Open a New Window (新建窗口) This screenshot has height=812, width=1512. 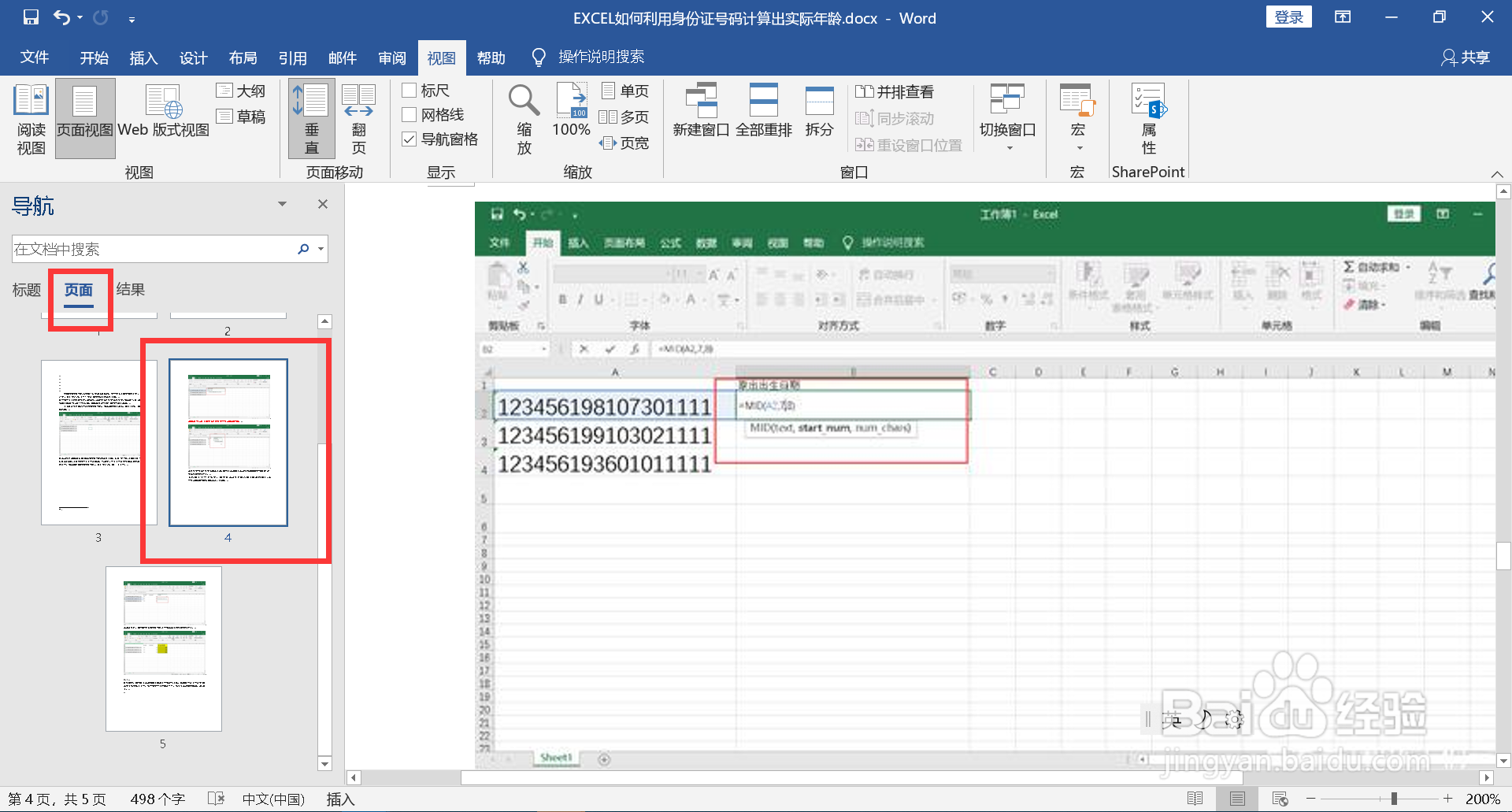tap(701, 110)
